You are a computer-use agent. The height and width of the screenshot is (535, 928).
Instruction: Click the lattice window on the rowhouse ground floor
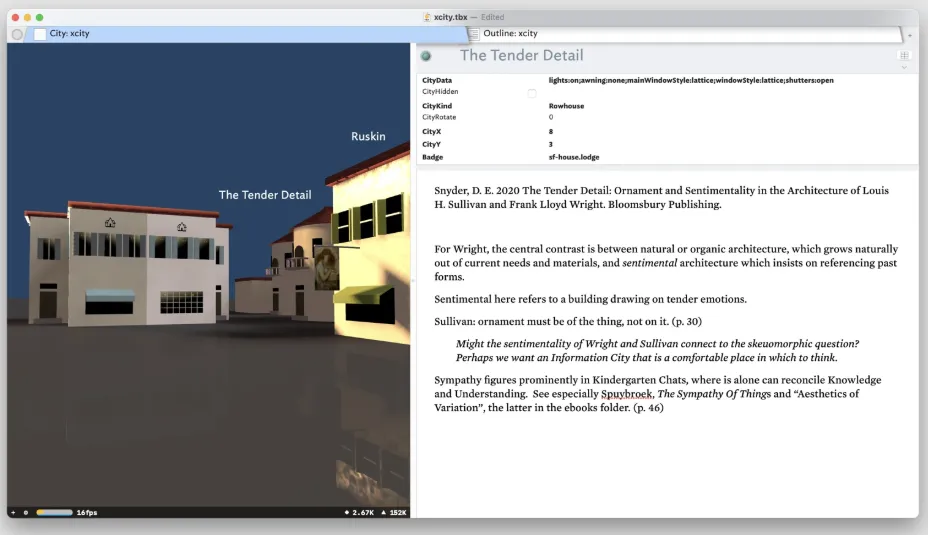click(182, 302)
